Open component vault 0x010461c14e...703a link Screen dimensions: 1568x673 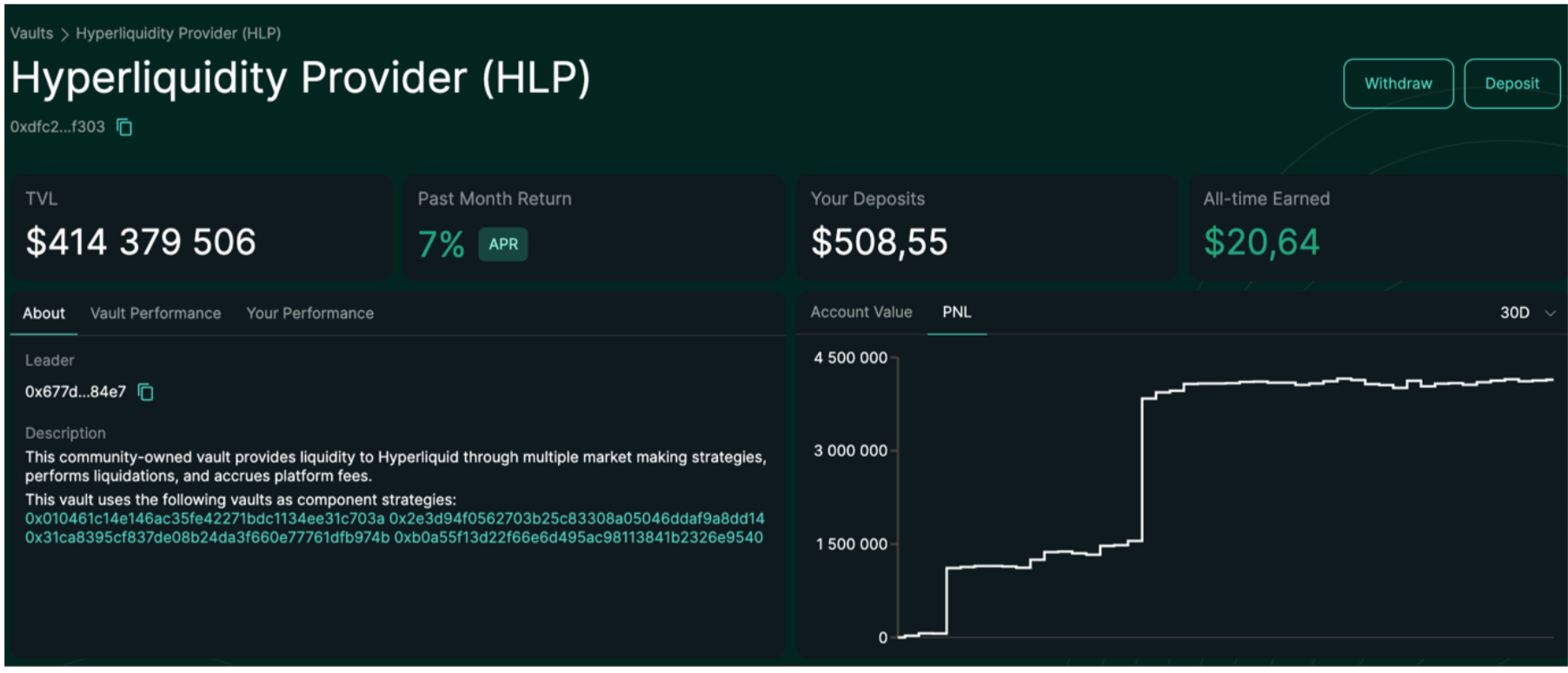(204, 519)
